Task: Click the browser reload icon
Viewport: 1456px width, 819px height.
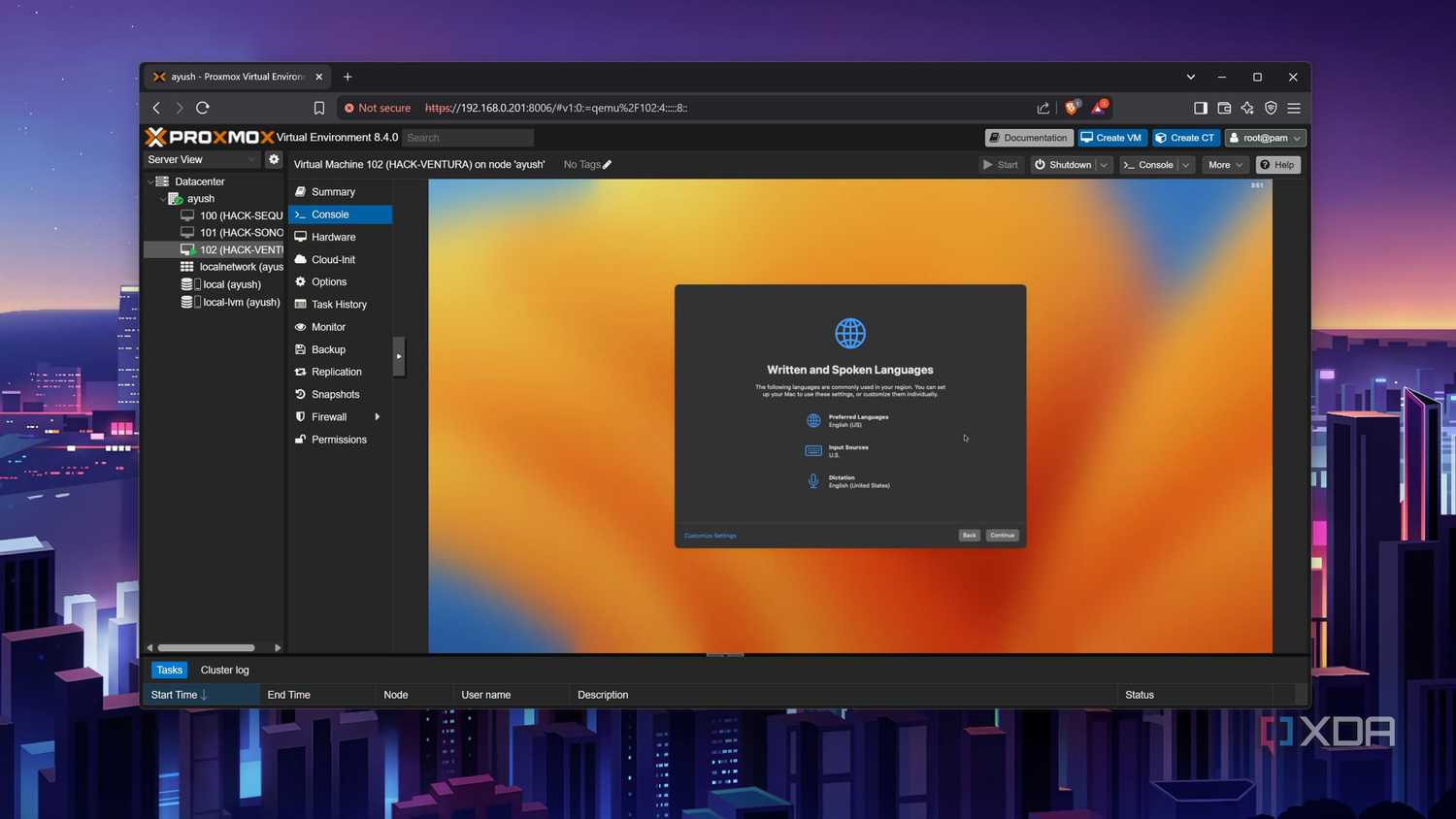Action: pyautogui.click(x=203, y=108)
